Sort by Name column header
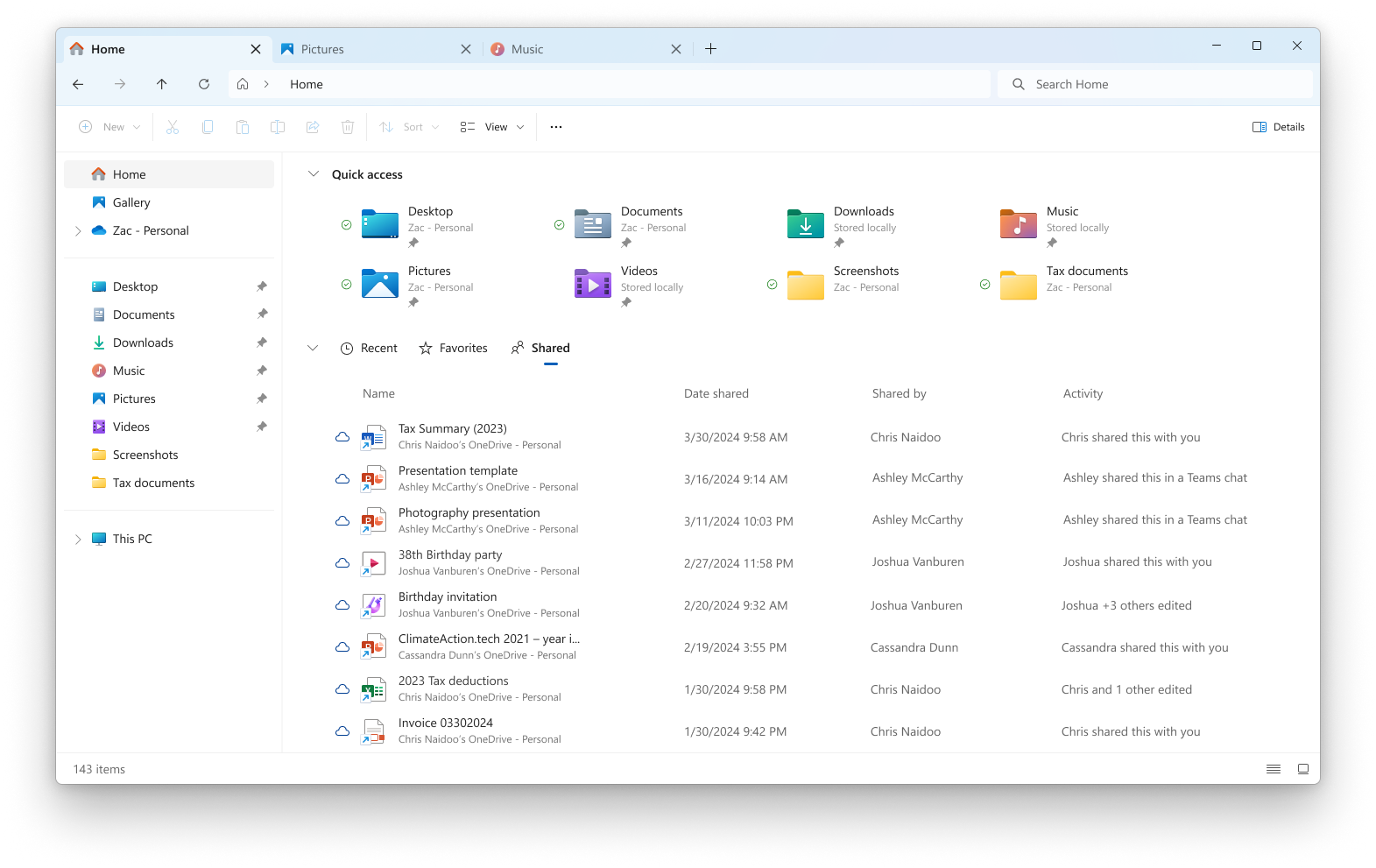The width and height of the screenshot is (1376, 868). (x=378, y=393)
